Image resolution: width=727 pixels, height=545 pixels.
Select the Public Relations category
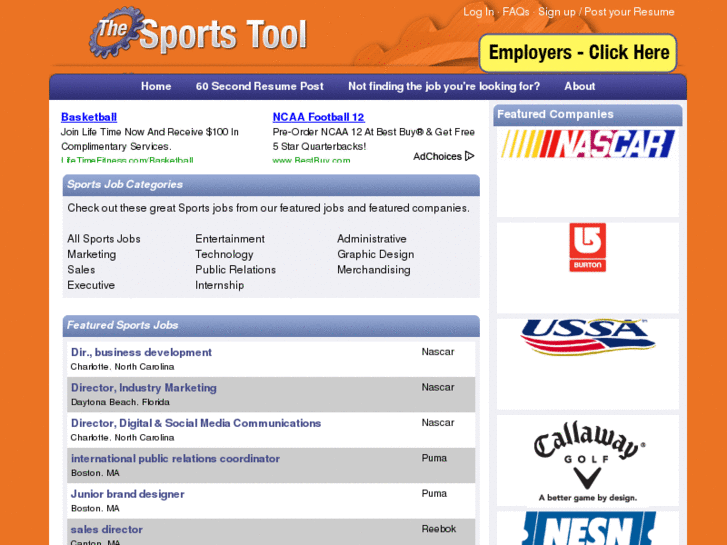click(x=236, y=269)
